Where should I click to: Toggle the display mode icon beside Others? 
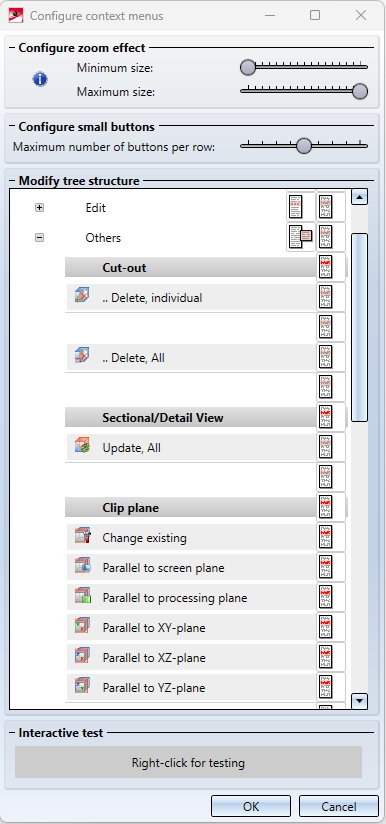301,238
